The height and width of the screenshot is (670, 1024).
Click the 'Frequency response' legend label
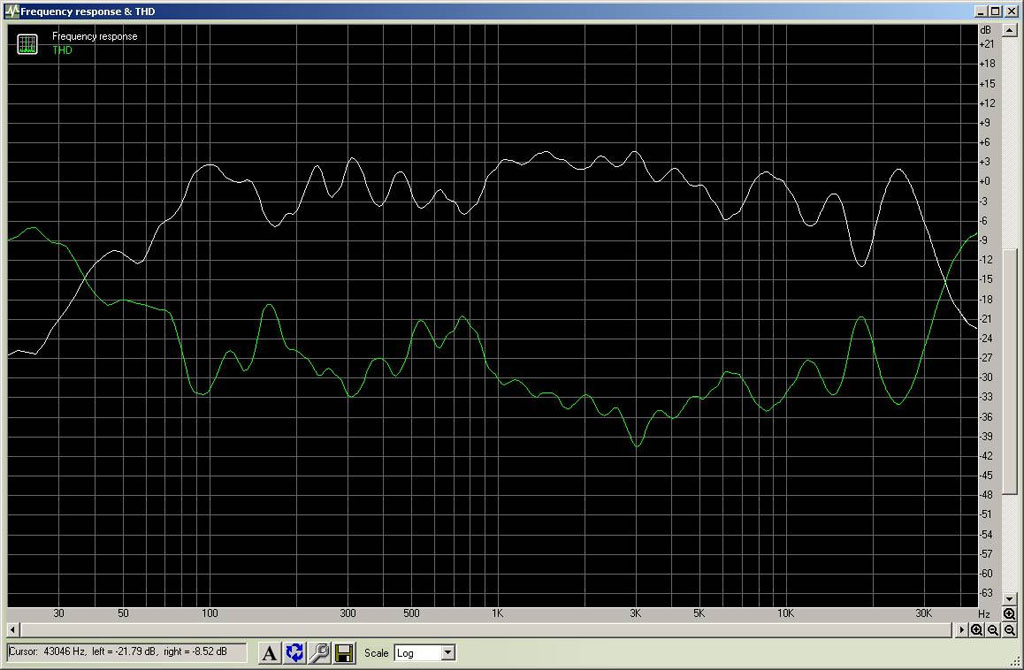[95, 36]
